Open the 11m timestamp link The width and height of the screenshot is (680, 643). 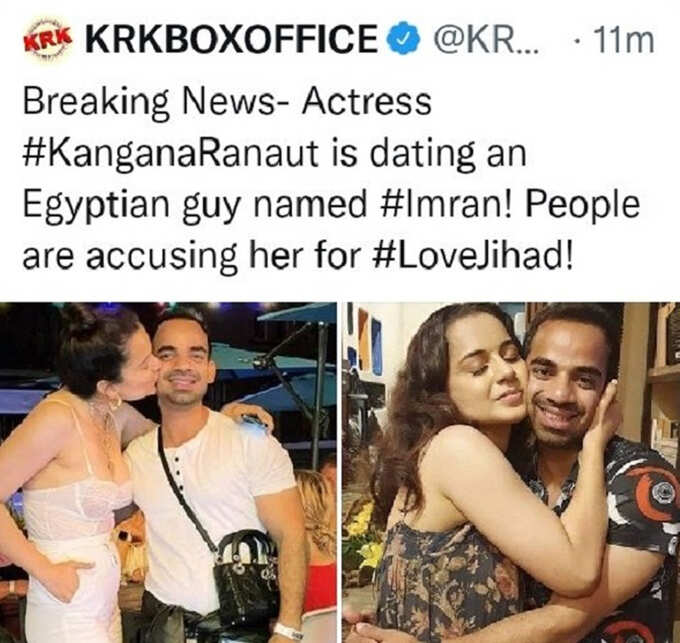(624, 40)
